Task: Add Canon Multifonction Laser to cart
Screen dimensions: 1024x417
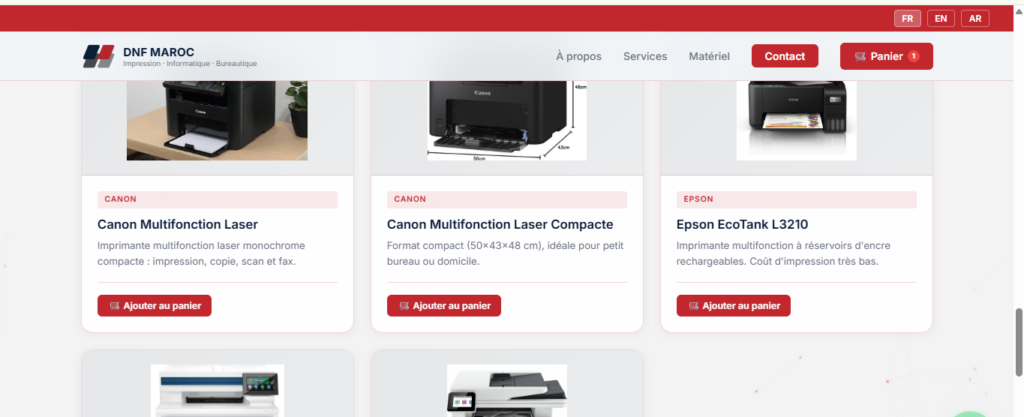Action: pyautogui.click(x=154, y=305)
